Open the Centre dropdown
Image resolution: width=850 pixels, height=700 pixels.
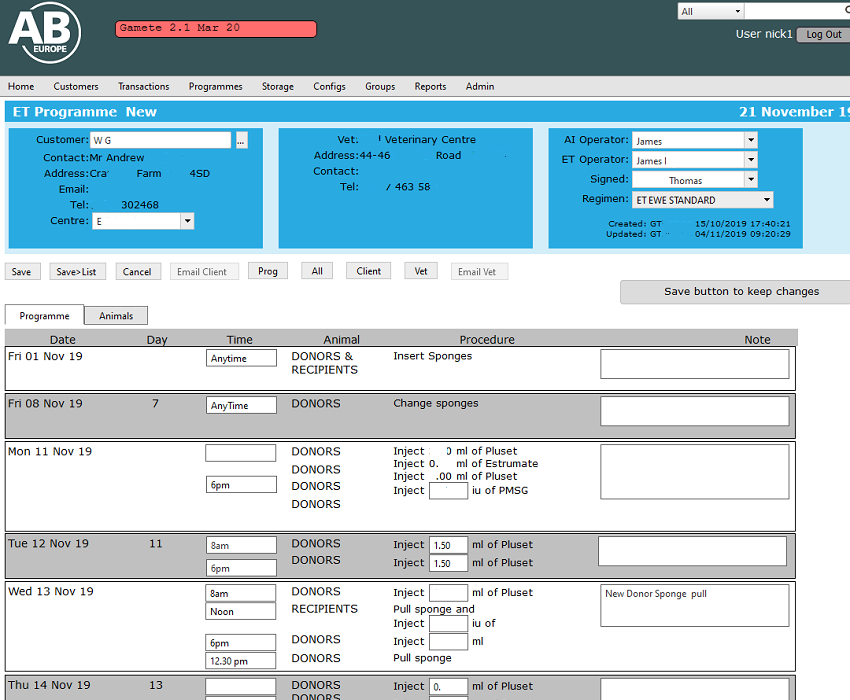pyautogui.click(x=187, y=221)
